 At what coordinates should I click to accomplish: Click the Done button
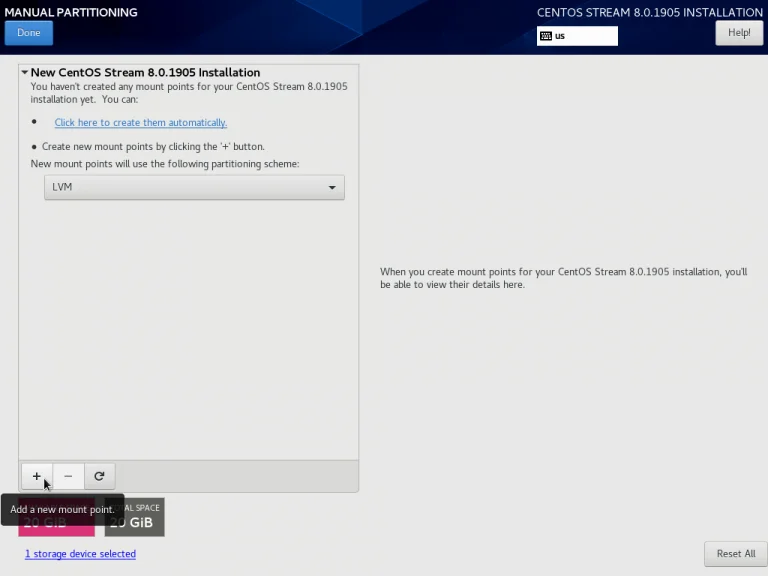pyautogui.click(x=28, y=33)
